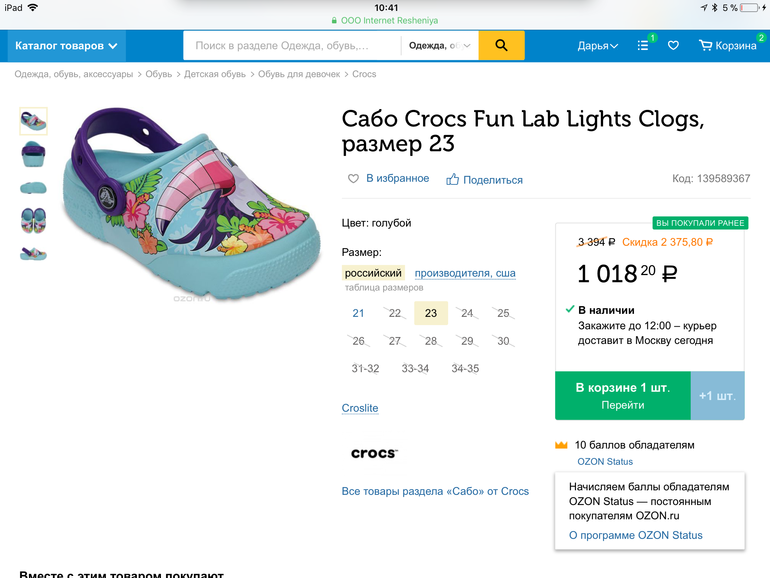This screenshot has height=578, width=770.
Task: Open the orders list icon in header
Action: [x=643, y=45]
